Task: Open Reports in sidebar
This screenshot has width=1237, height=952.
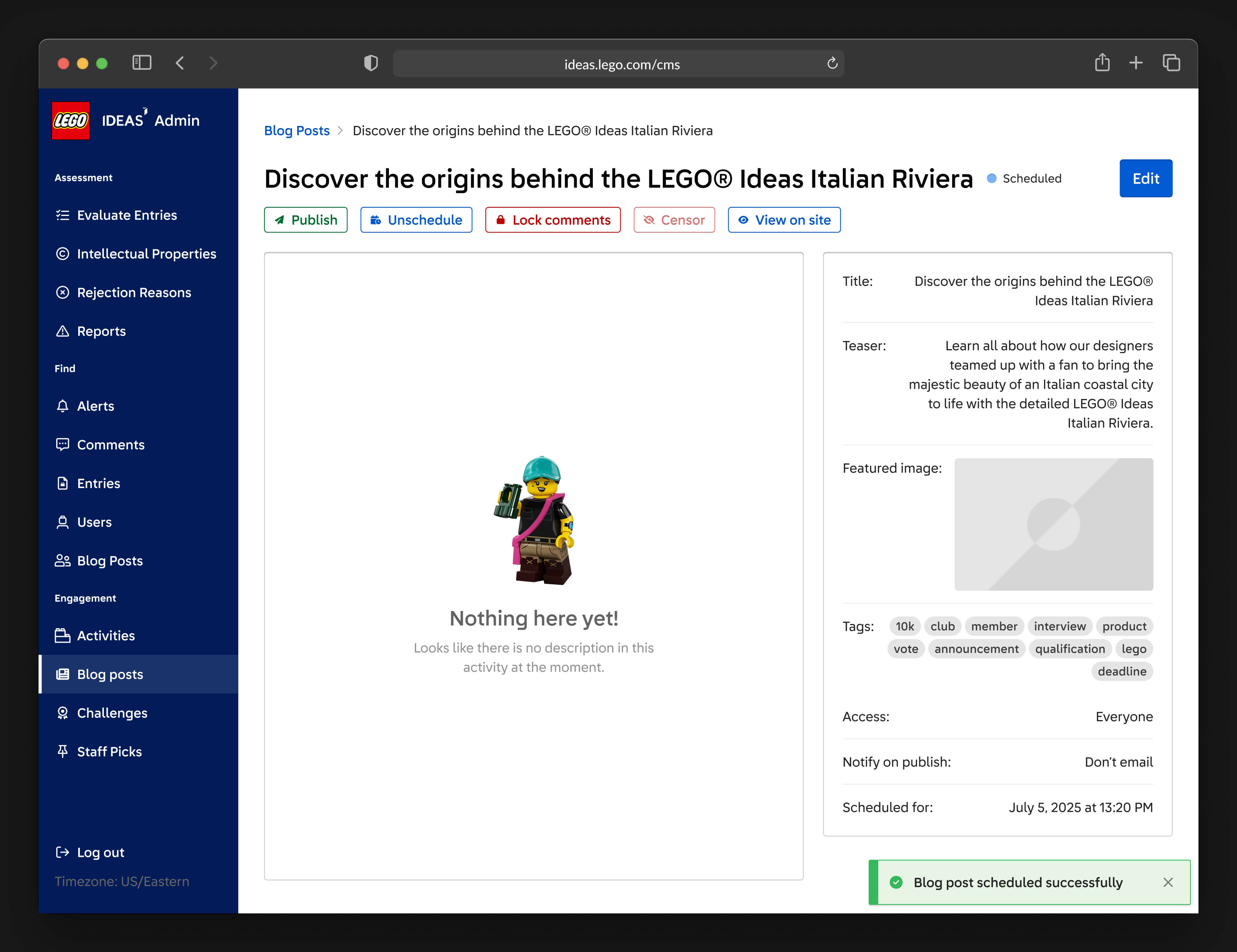Action: (x=138, y=331)
